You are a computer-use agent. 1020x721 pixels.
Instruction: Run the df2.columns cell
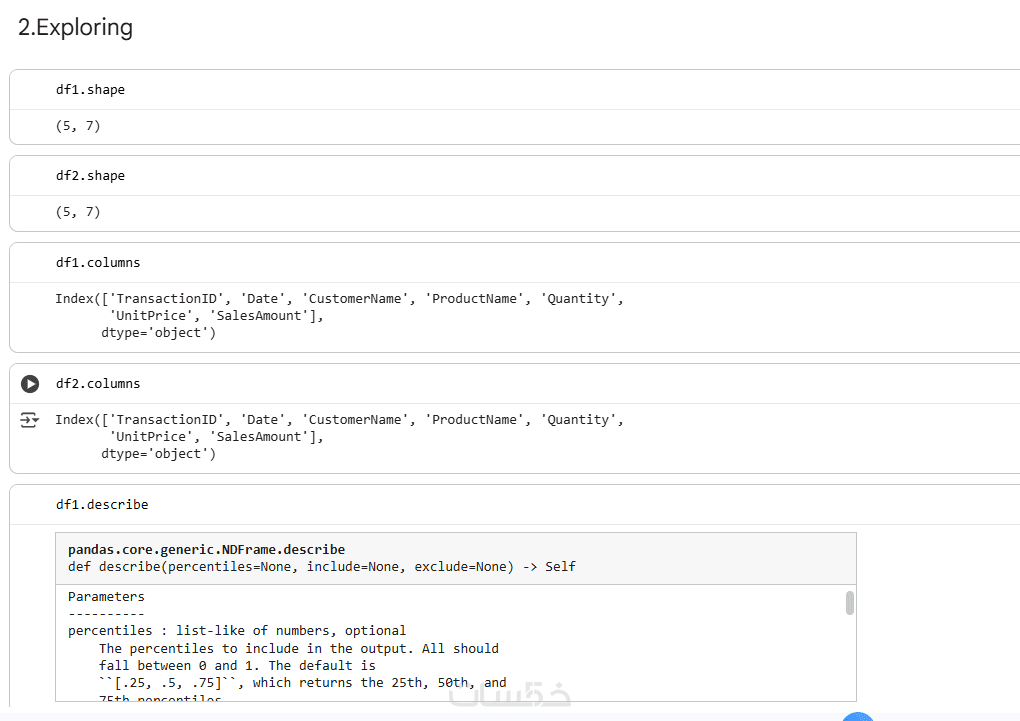point(30,384)
